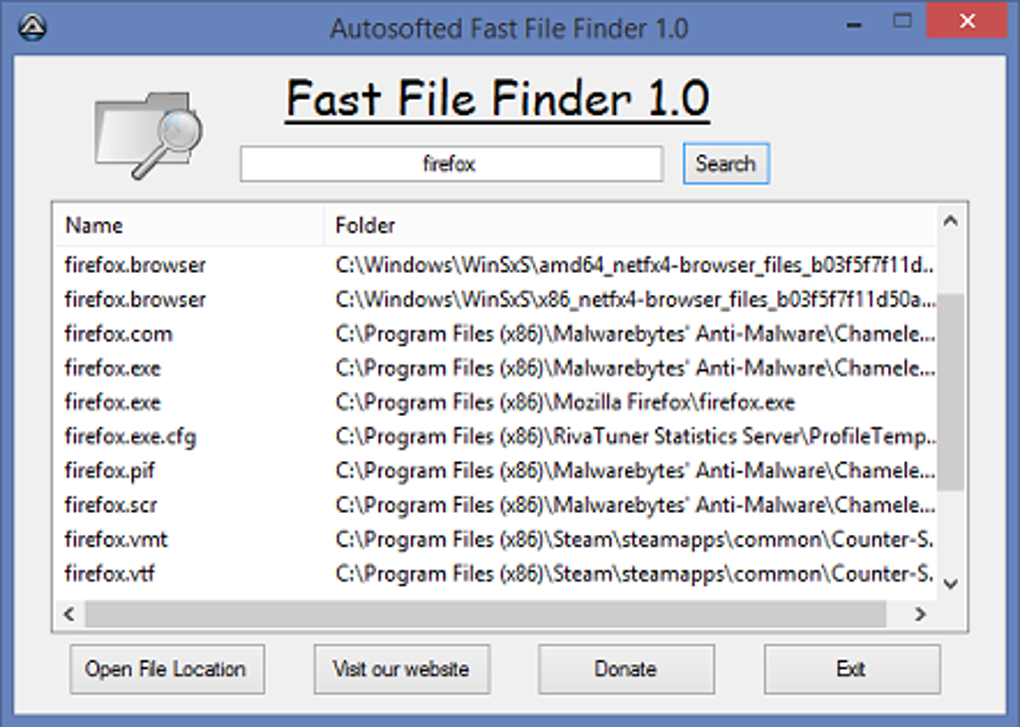Sort results by Folder column header
The image size is (1020, 727).
click(628, 225)
